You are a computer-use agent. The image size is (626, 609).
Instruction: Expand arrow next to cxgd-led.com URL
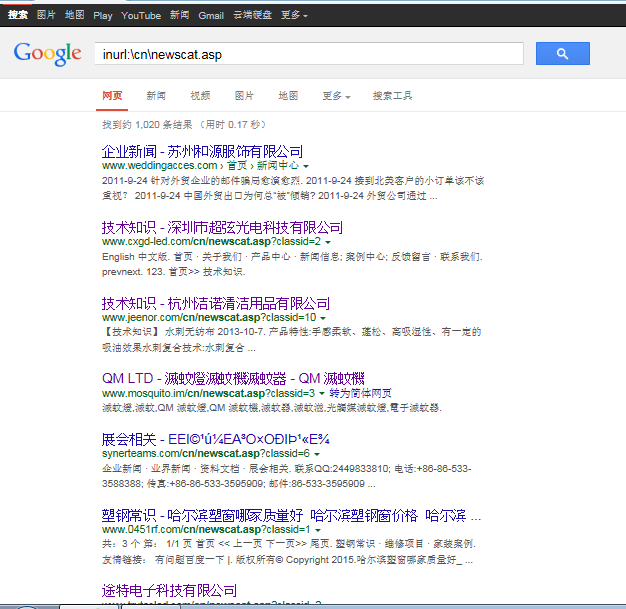328,242
